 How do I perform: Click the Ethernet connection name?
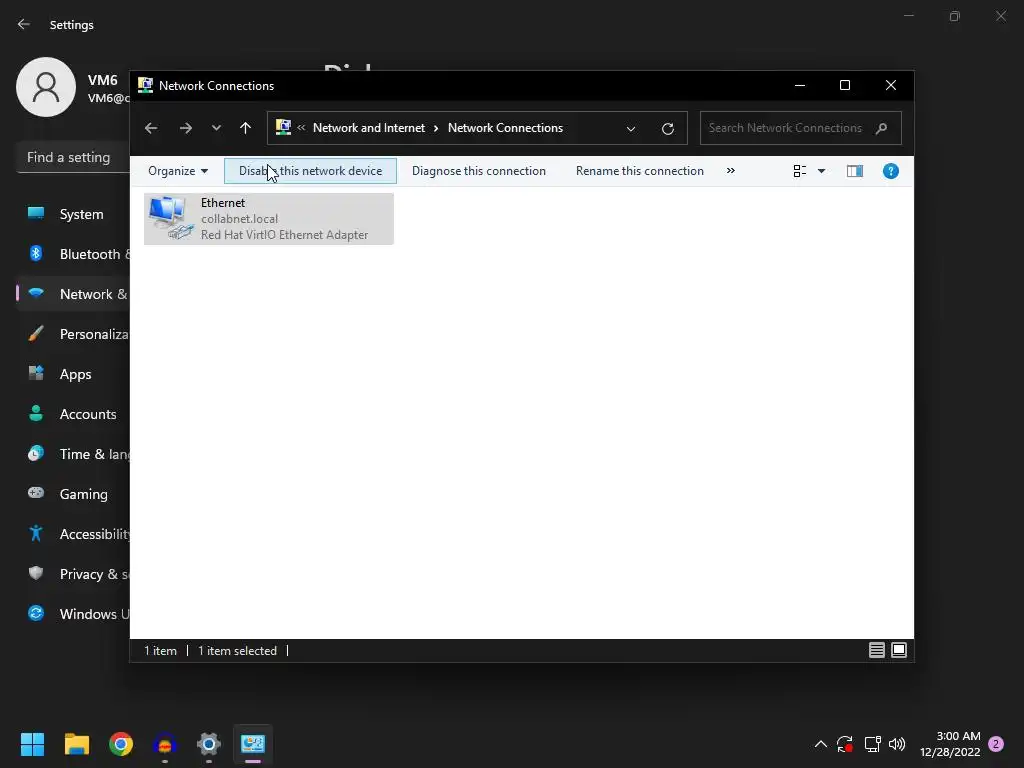point(223,203)
